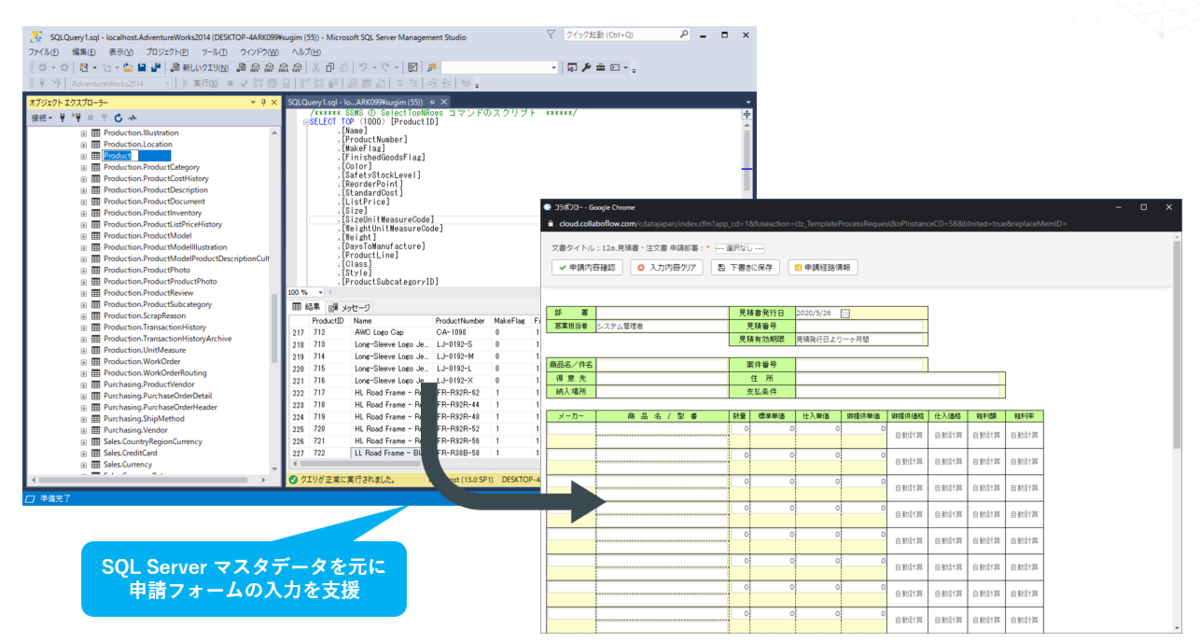1200x642 pixels.
Task: Open the 申請部署 '--- 選択なし ---' dropdown
Action: coord(741,247)
